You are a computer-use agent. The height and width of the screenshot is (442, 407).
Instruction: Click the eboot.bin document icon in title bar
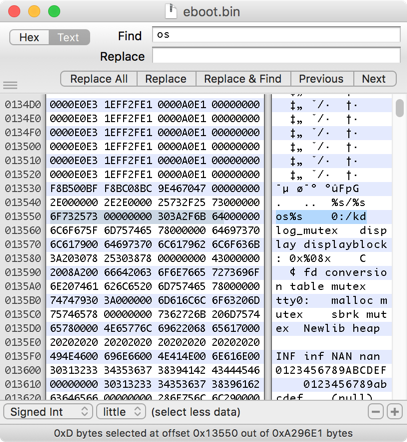click(171, 11)
